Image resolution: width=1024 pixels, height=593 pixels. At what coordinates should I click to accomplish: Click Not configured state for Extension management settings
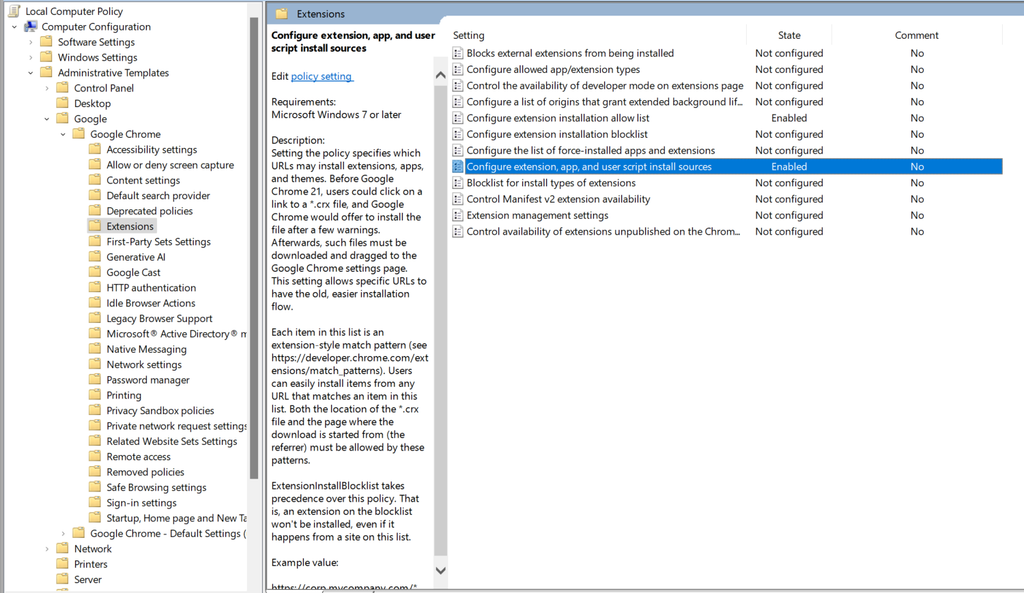click(x=789, y=216)
